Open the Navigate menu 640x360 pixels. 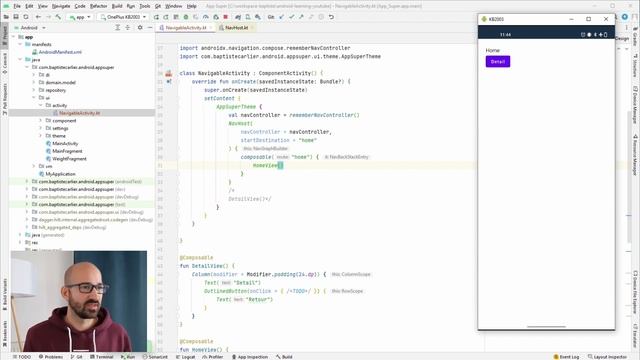(x=61, y=6)
